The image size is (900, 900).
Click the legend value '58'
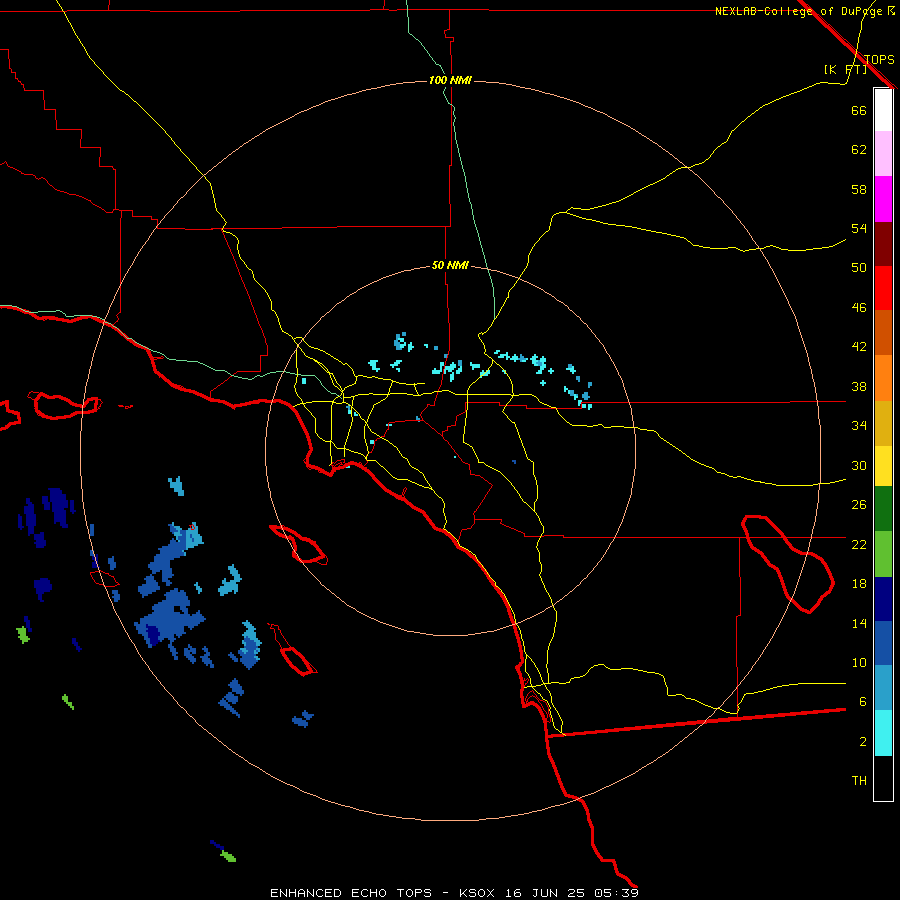859,189
